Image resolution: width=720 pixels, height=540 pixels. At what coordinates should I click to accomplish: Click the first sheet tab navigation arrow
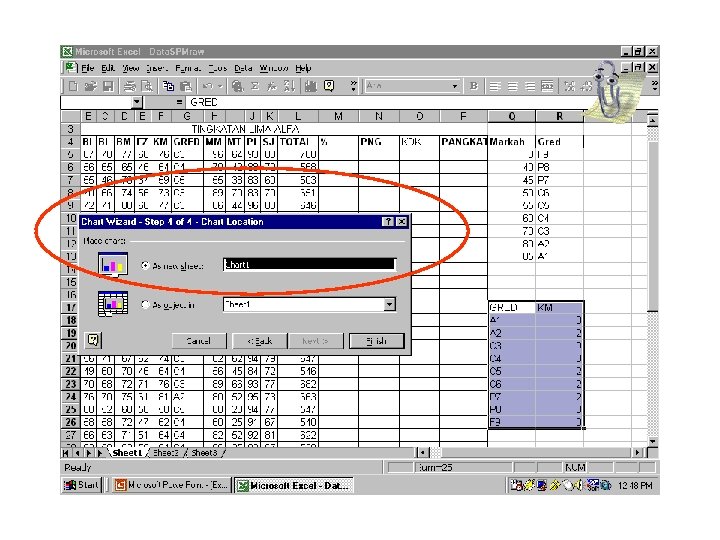66,453
